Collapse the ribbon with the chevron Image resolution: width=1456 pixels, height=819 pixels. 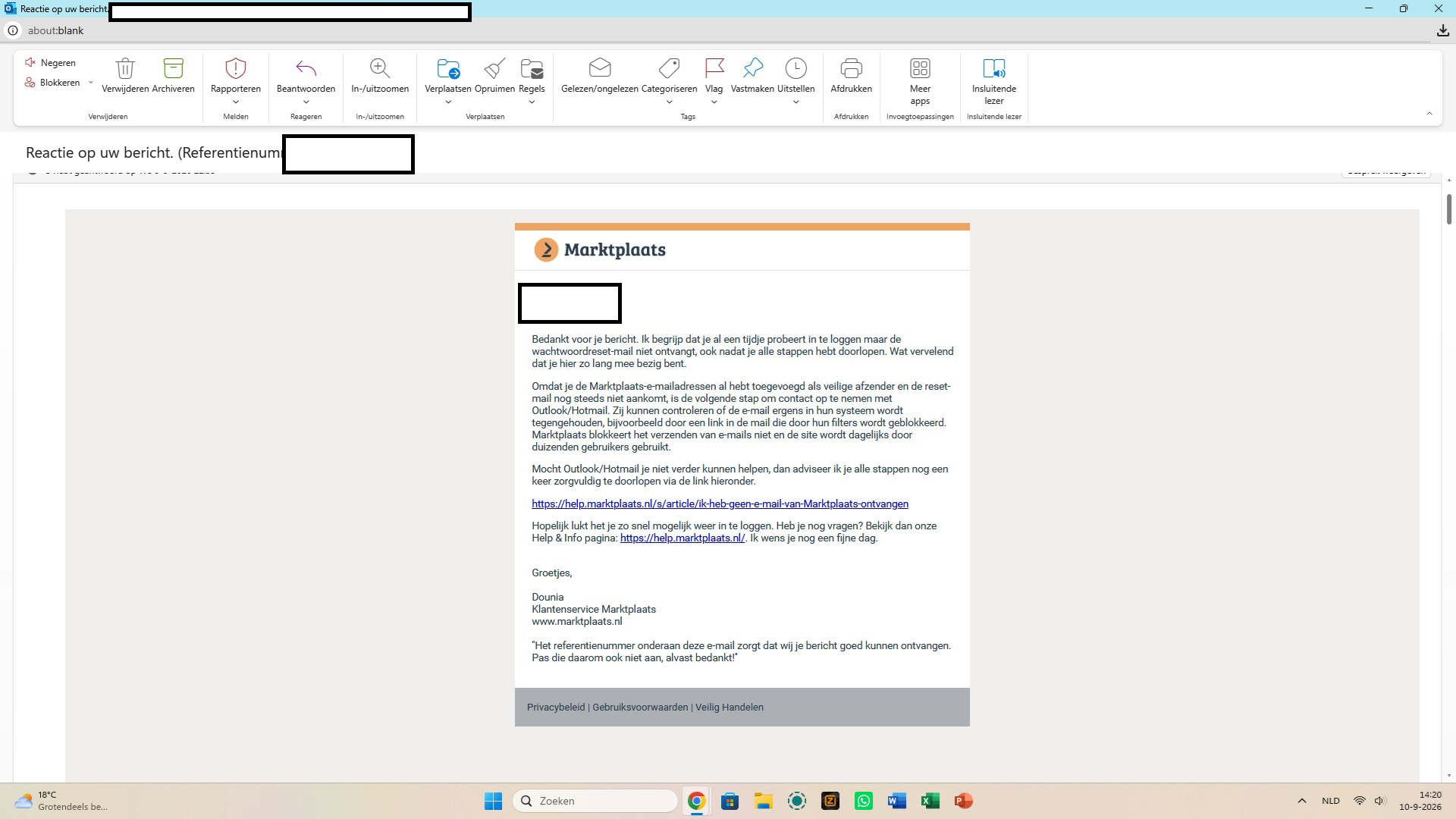point(1429,114)
